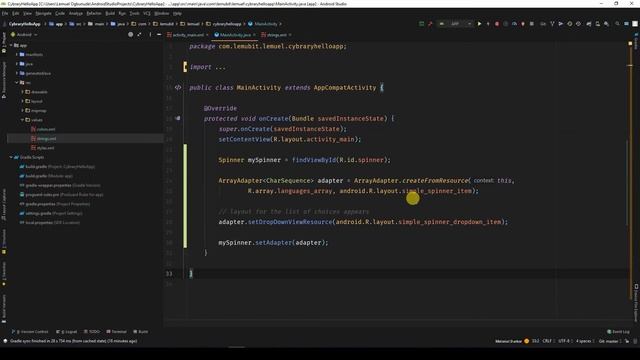Open the Terminal tool window

(116, 331)
